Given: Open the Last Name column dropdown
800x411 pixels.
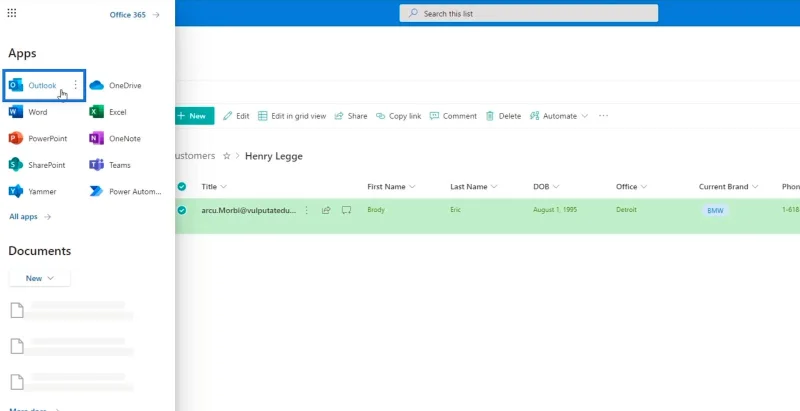Looking at the screenshot, I should (x=473, y=187).
